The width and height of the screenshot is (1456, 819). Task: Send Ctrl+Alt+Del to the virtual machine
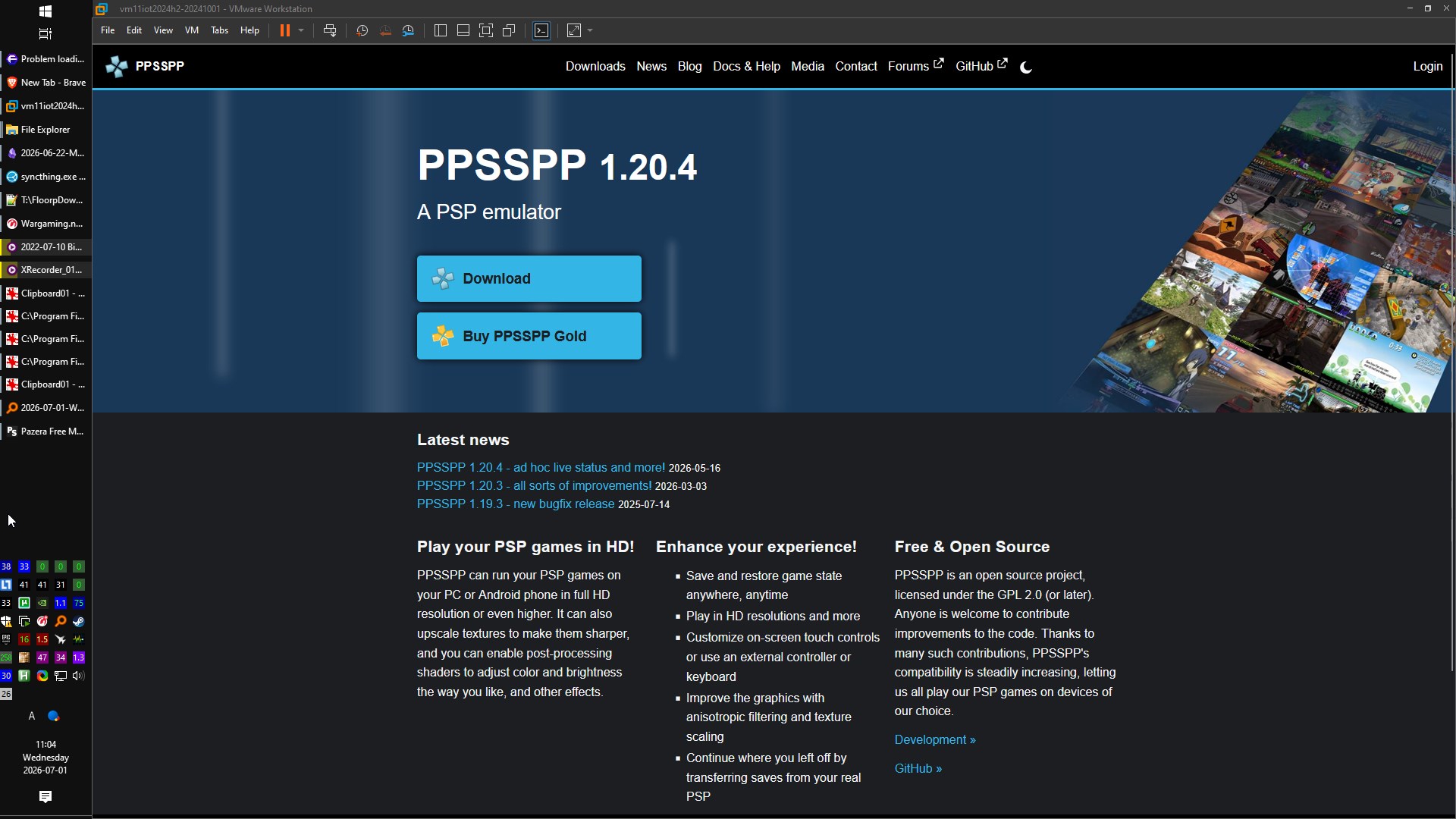pos(330,30)
